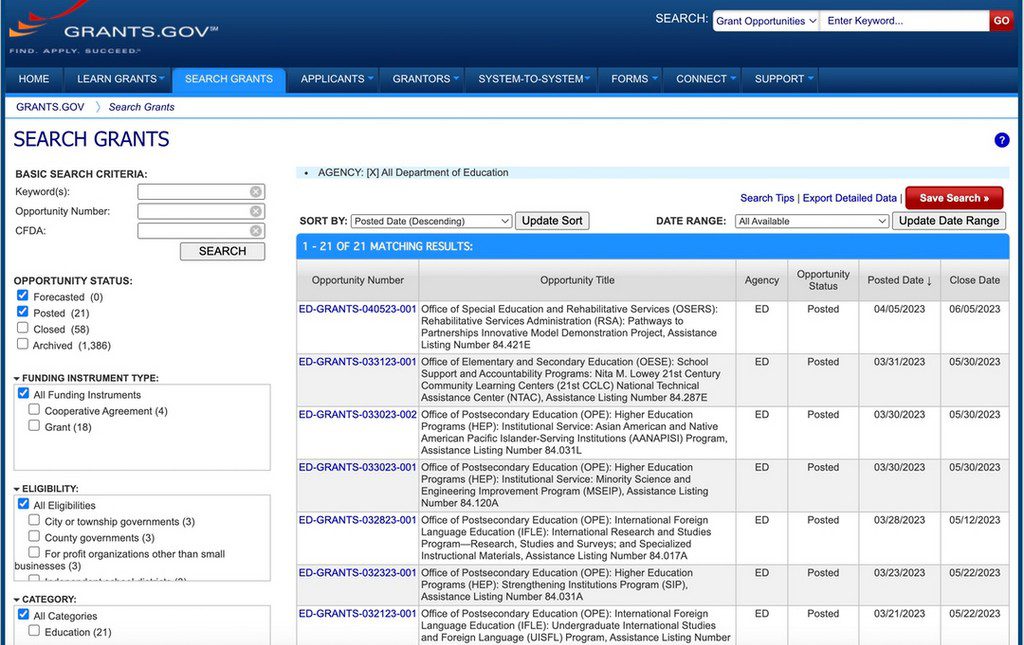Screen dimensions: 1024x645
Task: Open opportunity ED-GRANTS-032823-001
Action: [x=357, y=520]
